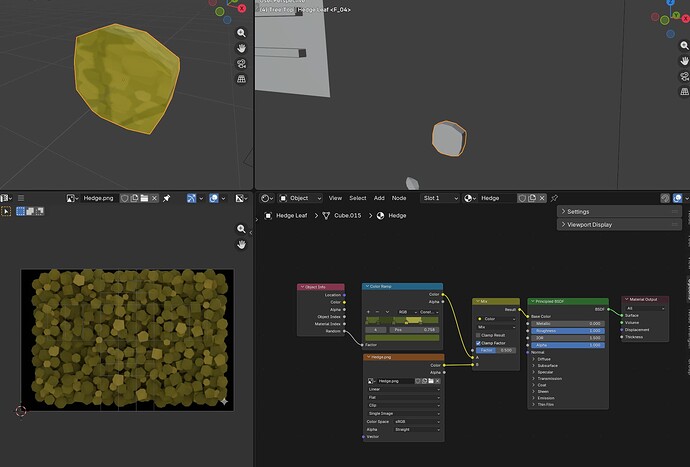This screenshot has height=467, width=690.
Task: Open image browse dropdown beside Hedge.png field
Action: coord(72,199)
